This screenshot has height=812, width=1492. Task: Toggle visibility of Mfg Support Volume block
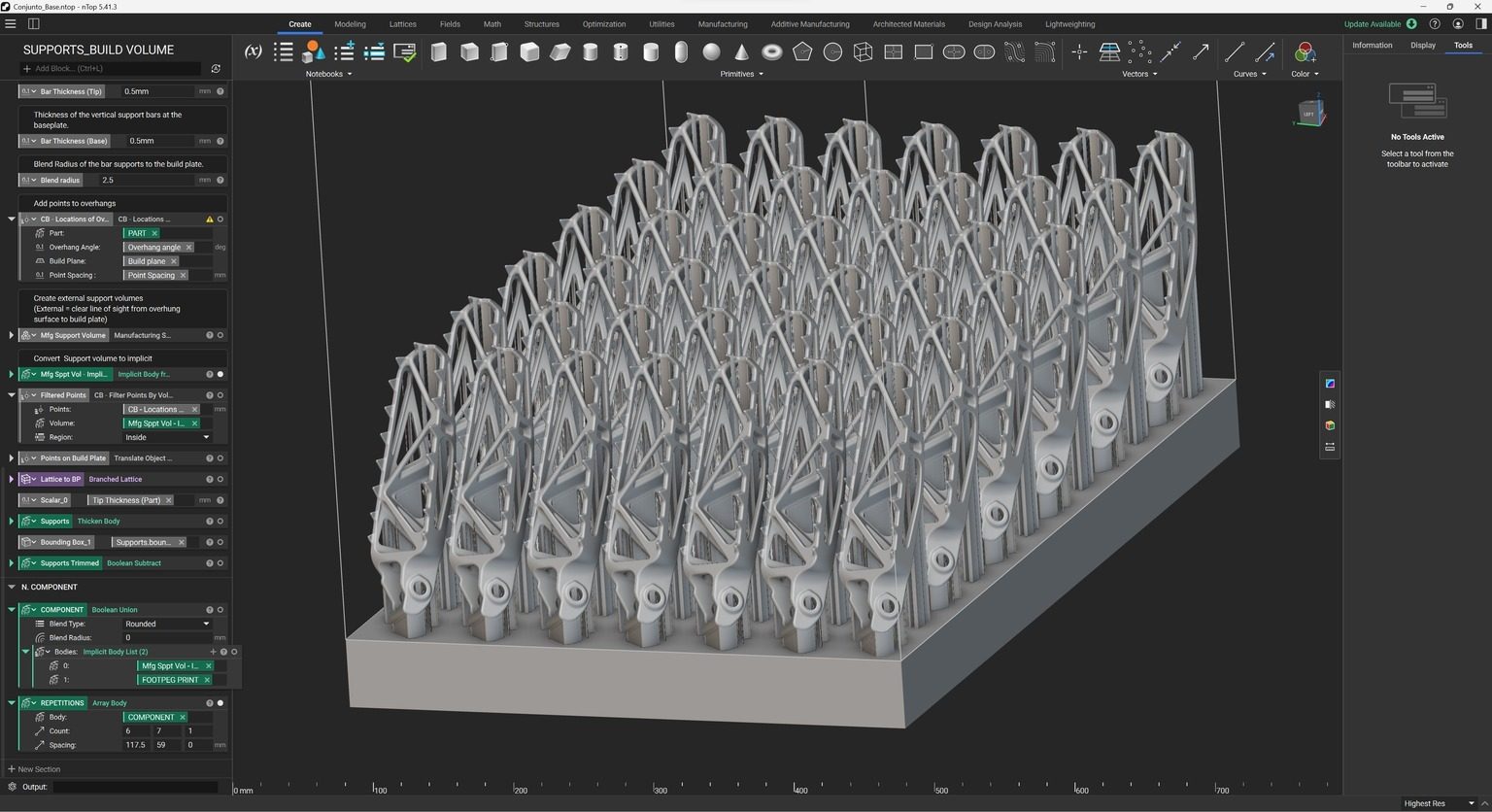[220, 335]
